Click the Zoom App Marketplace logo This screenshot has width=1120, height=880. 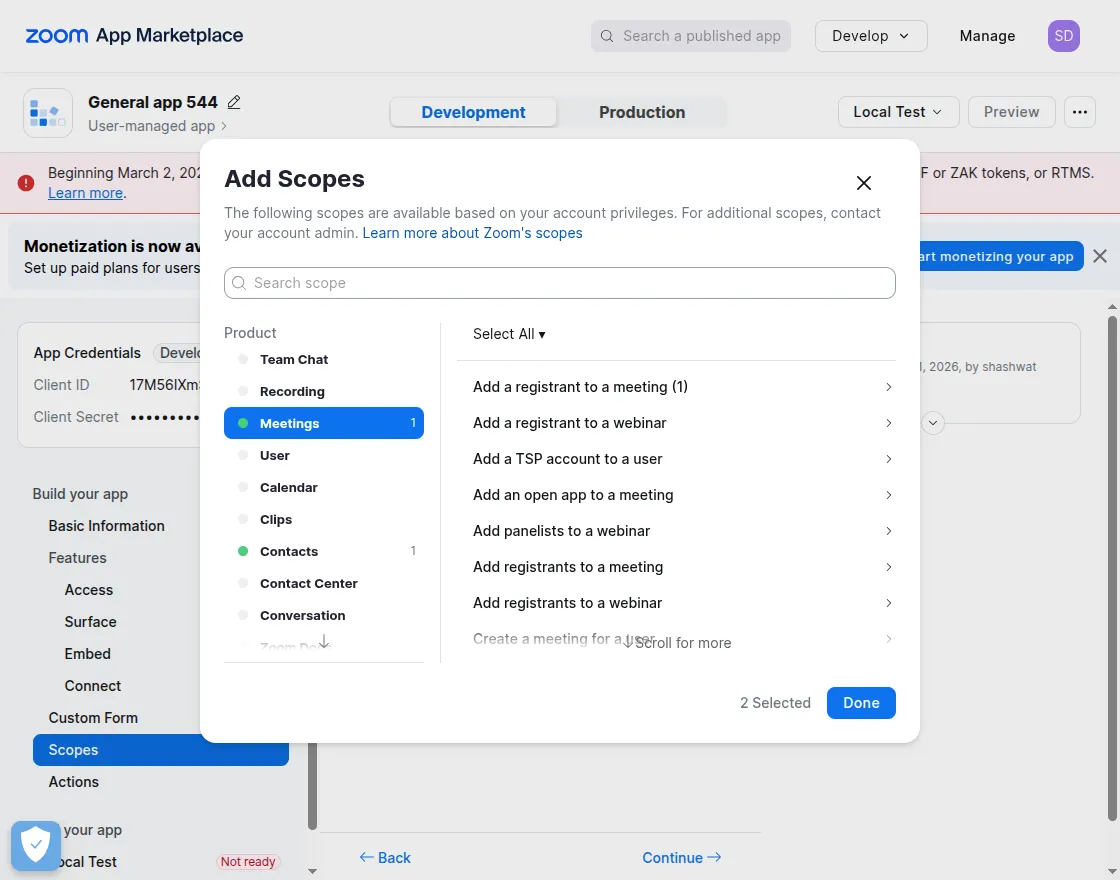tap(134, 36)
